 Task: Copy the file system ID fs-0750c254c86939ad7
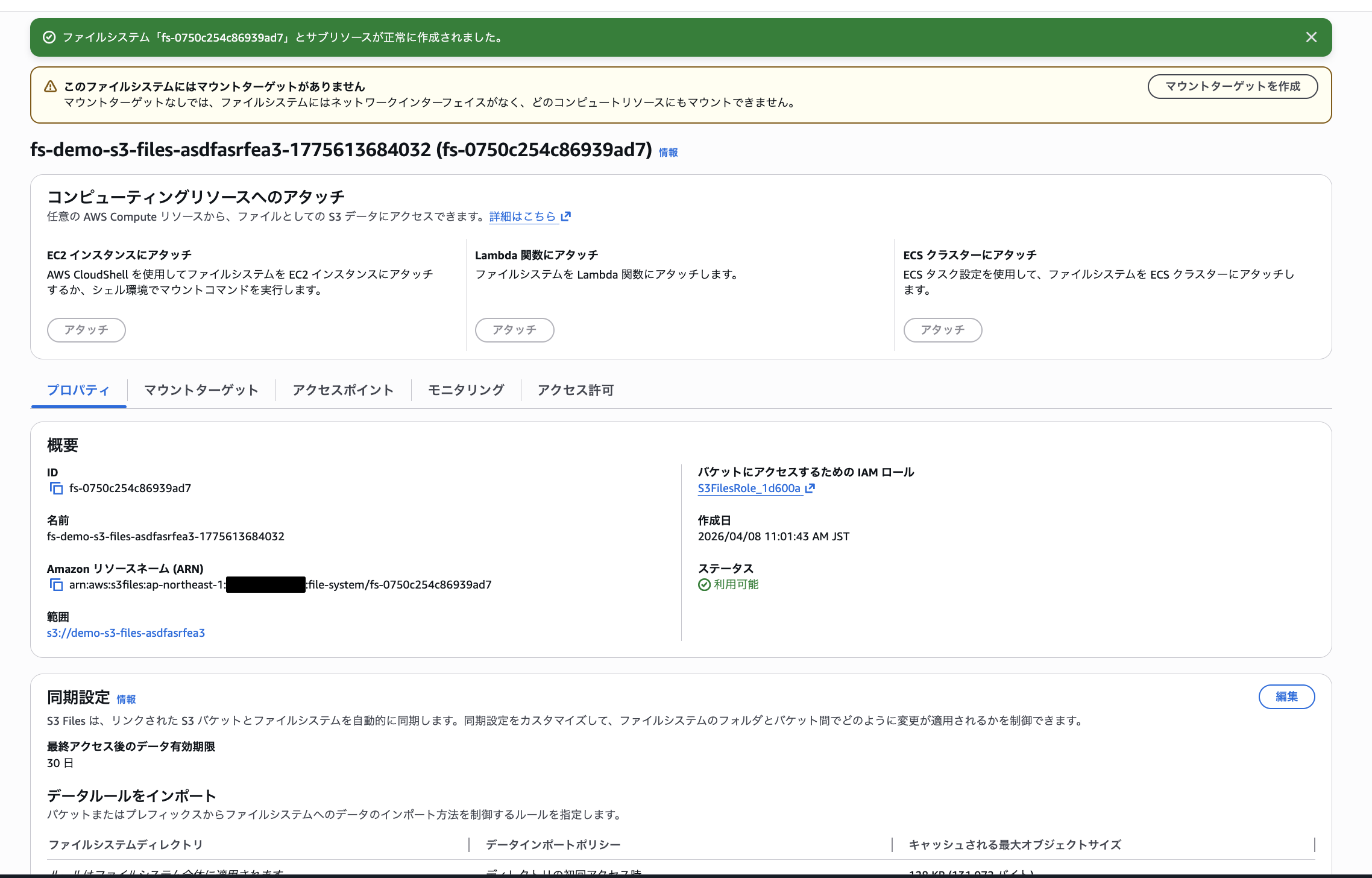[56, 488]
